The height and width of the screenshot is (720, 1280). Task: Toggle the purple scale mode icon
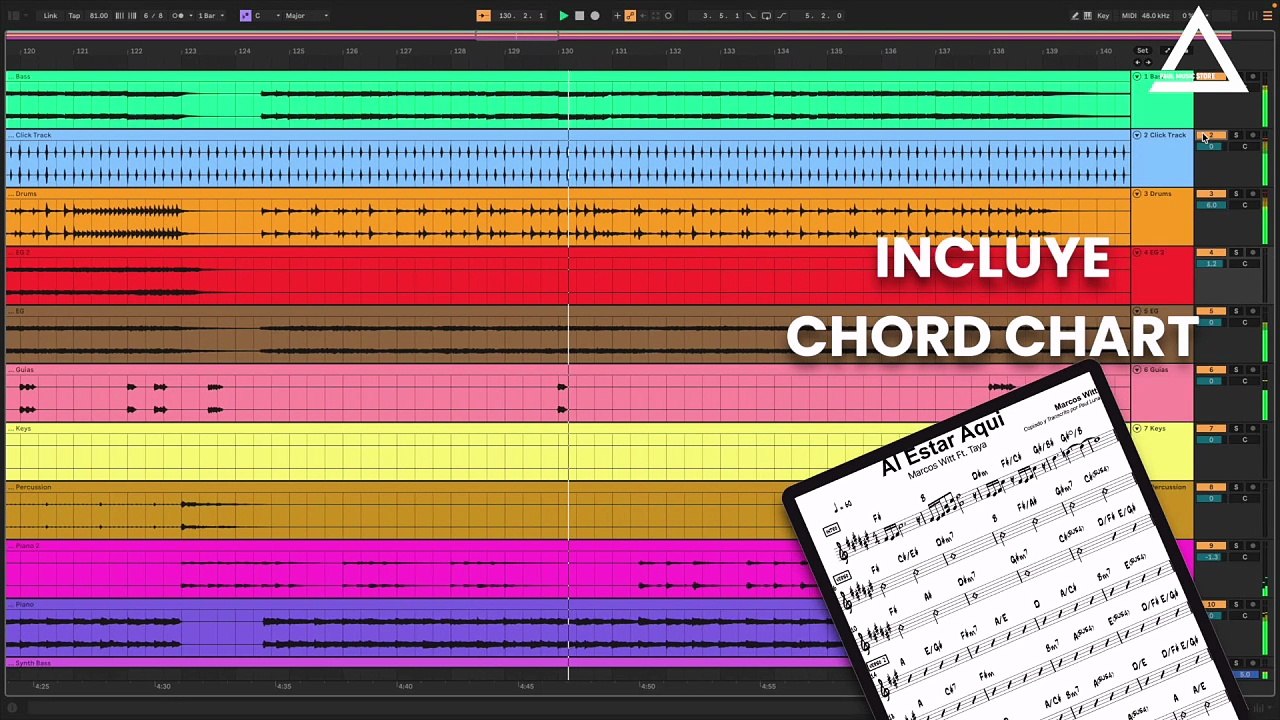pos(245,16)
